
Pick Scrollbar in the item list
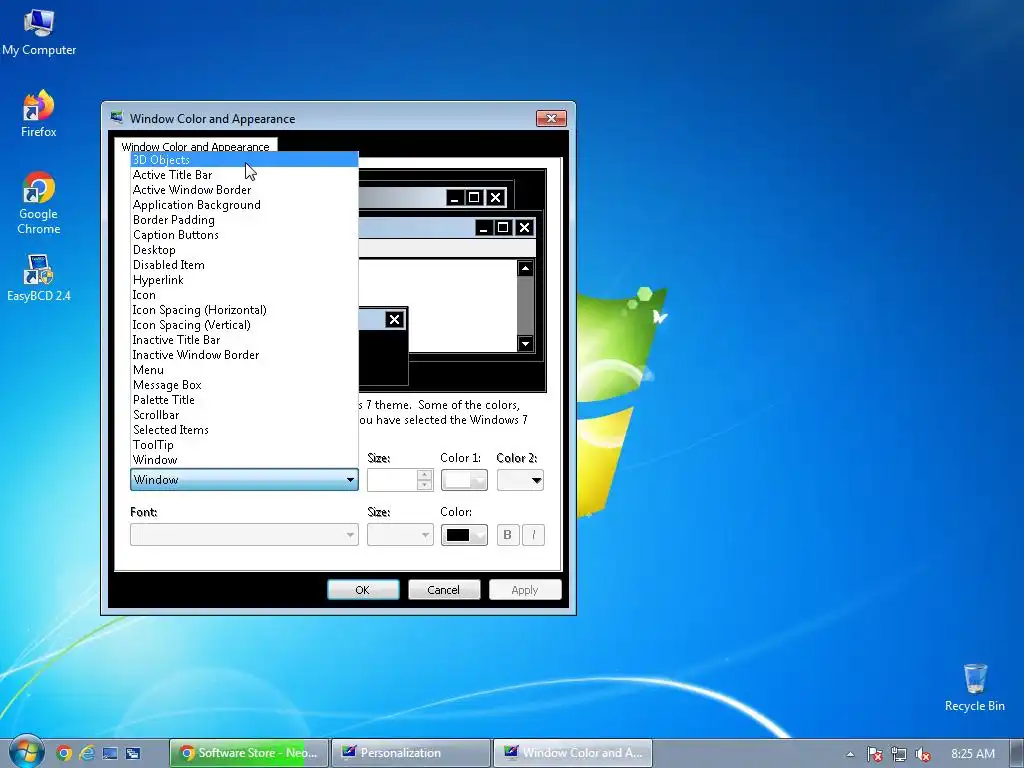pos(244,415)
